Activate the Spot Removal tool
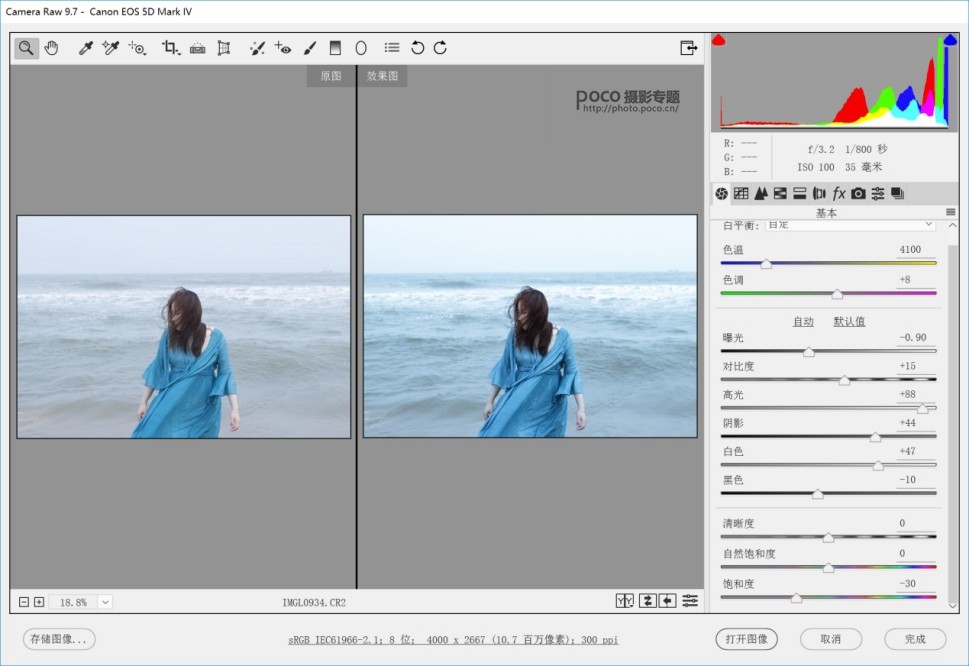 (257, 48)
